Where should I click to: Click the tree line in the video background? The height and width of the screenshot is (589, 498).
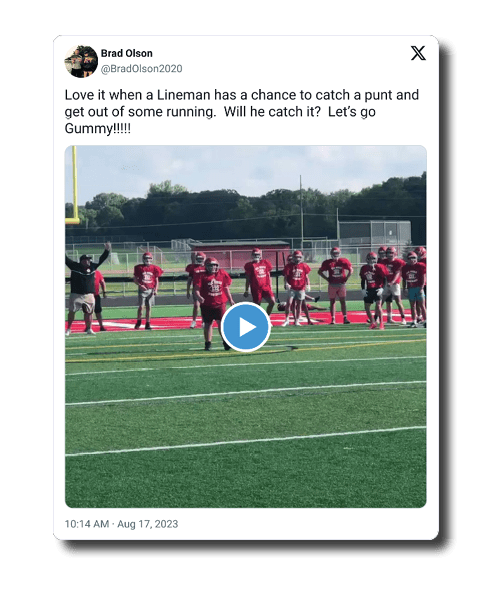click(245, 210)
